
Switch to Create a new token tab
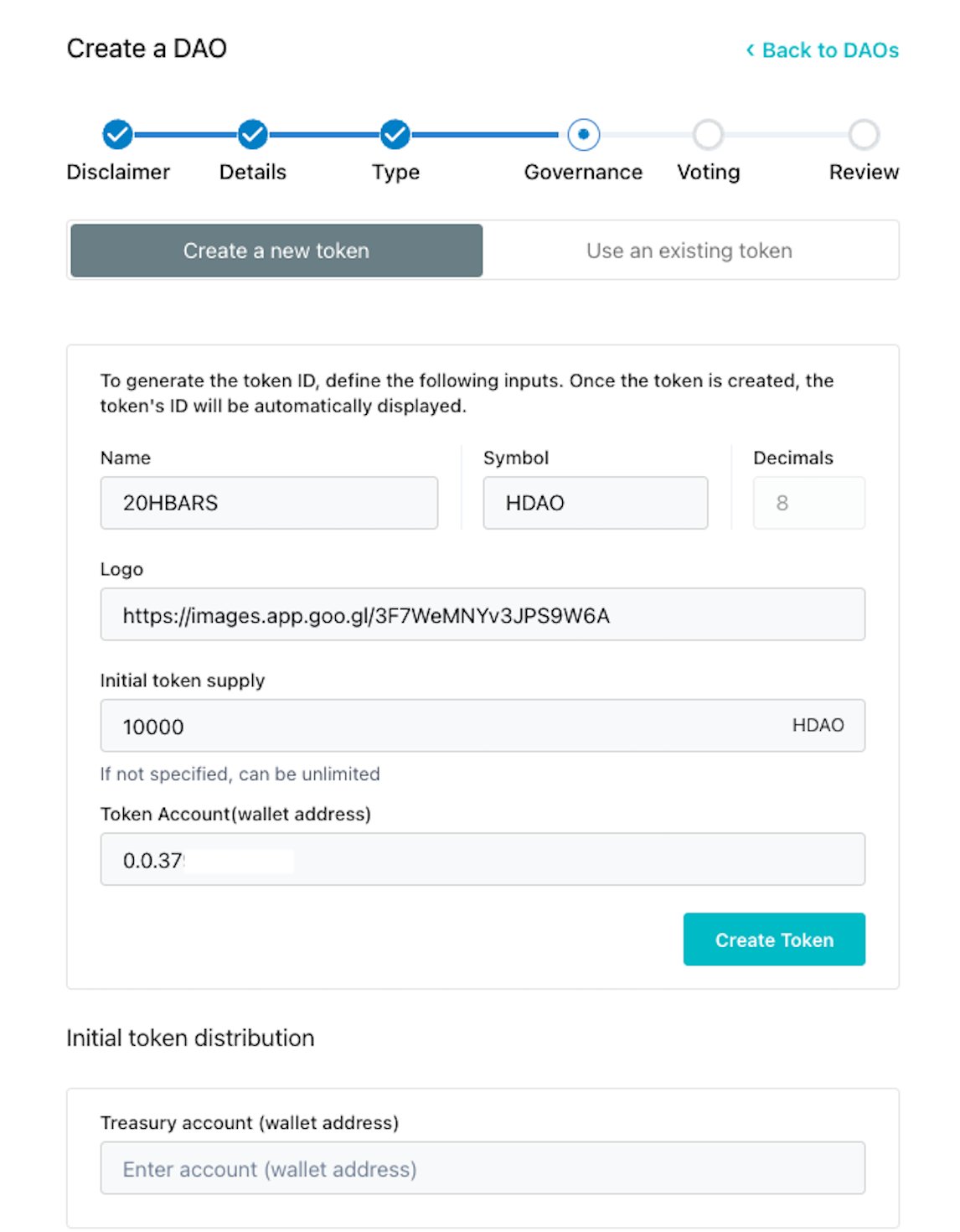point(276,251)
